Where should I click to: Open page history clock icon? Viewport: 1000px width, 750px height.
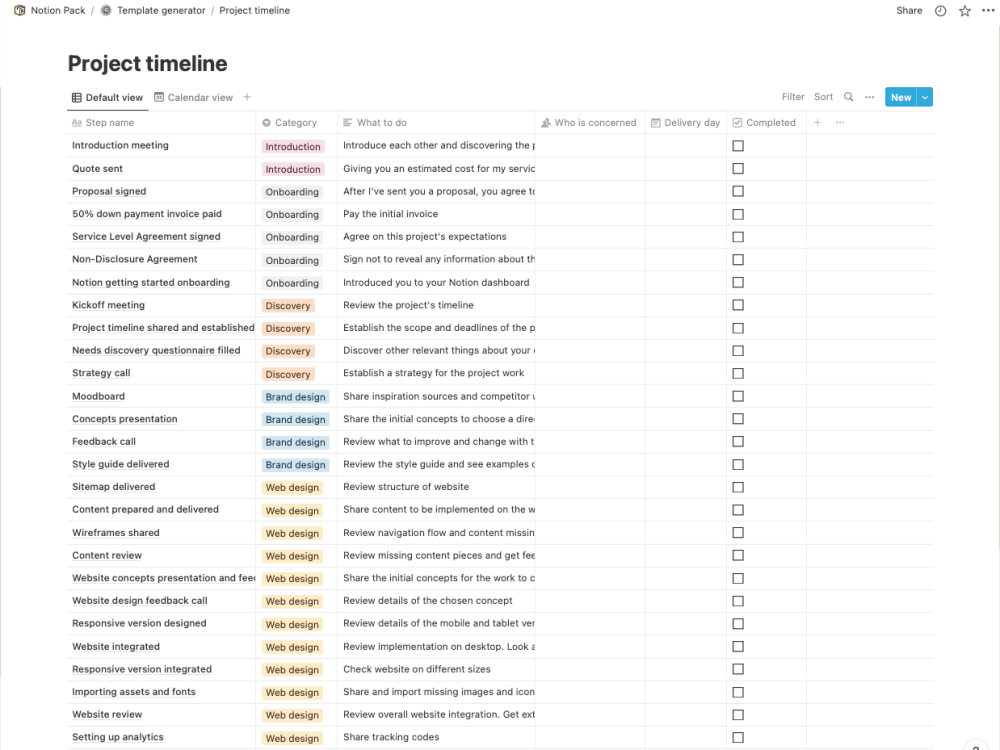pyautogui.click(x=940, y=11)
